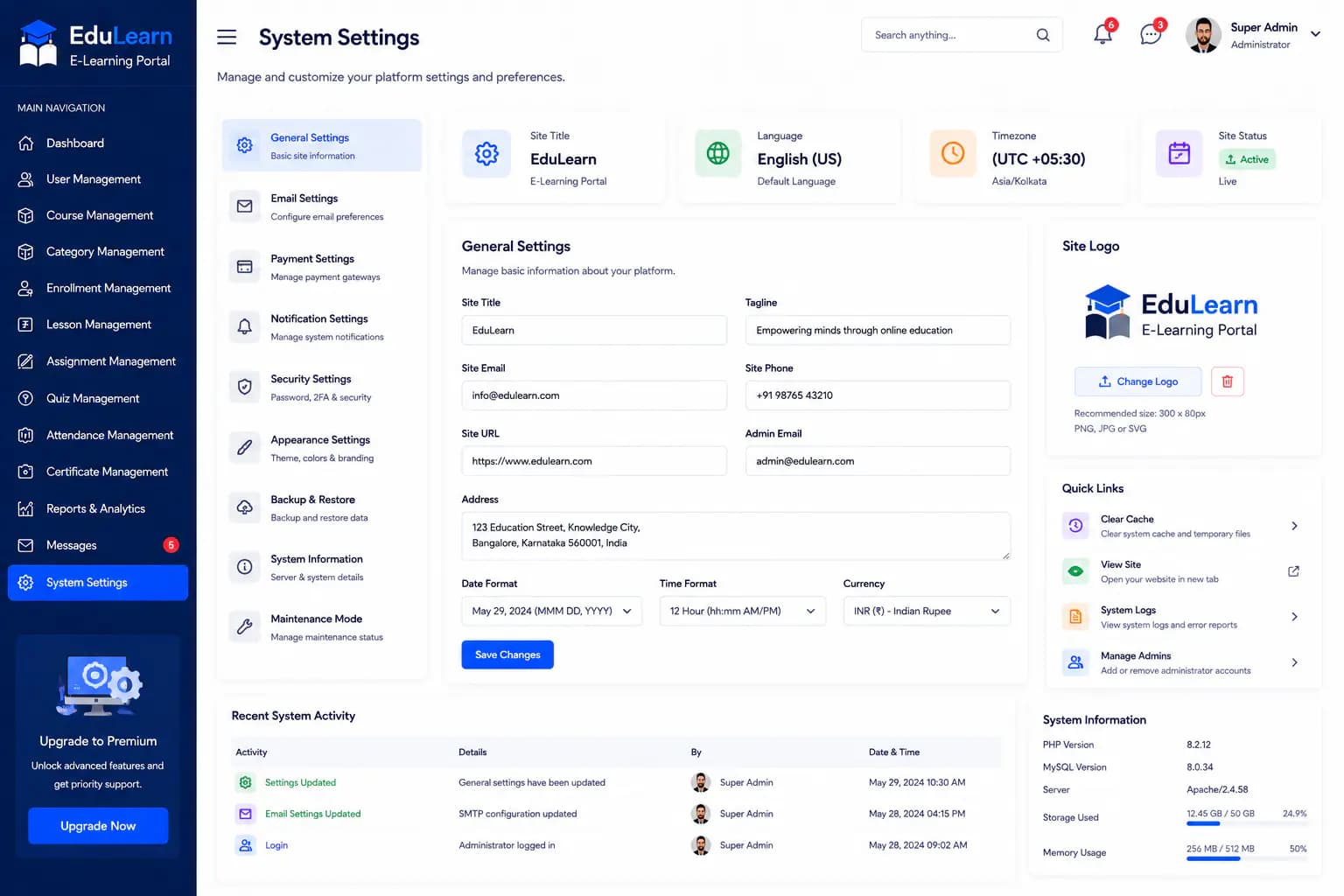
Task: Click the Tagline input field
Action: (x=878, y=330)
